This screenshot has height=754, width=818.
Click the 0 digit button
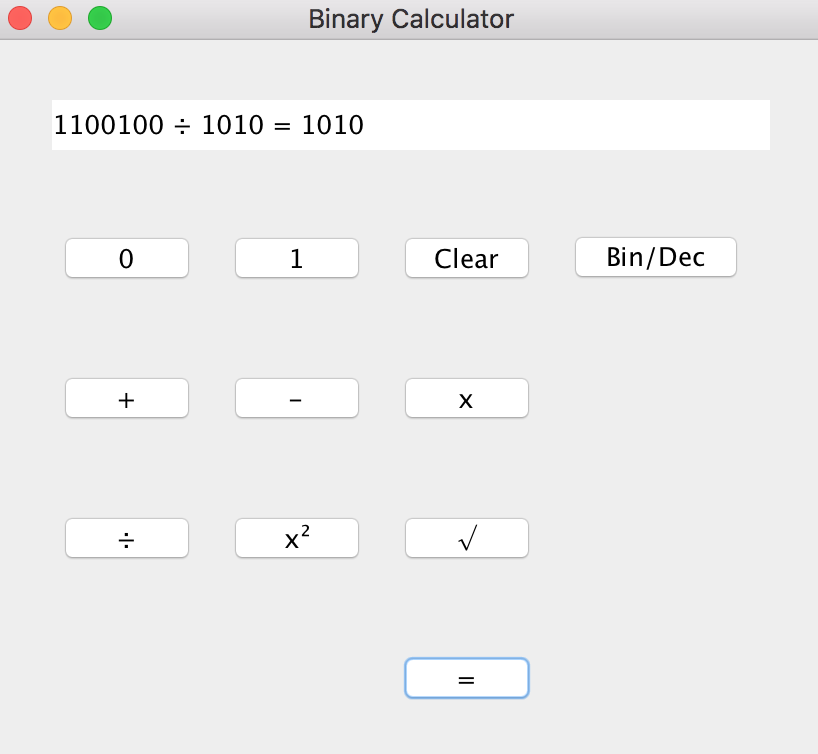127,258
